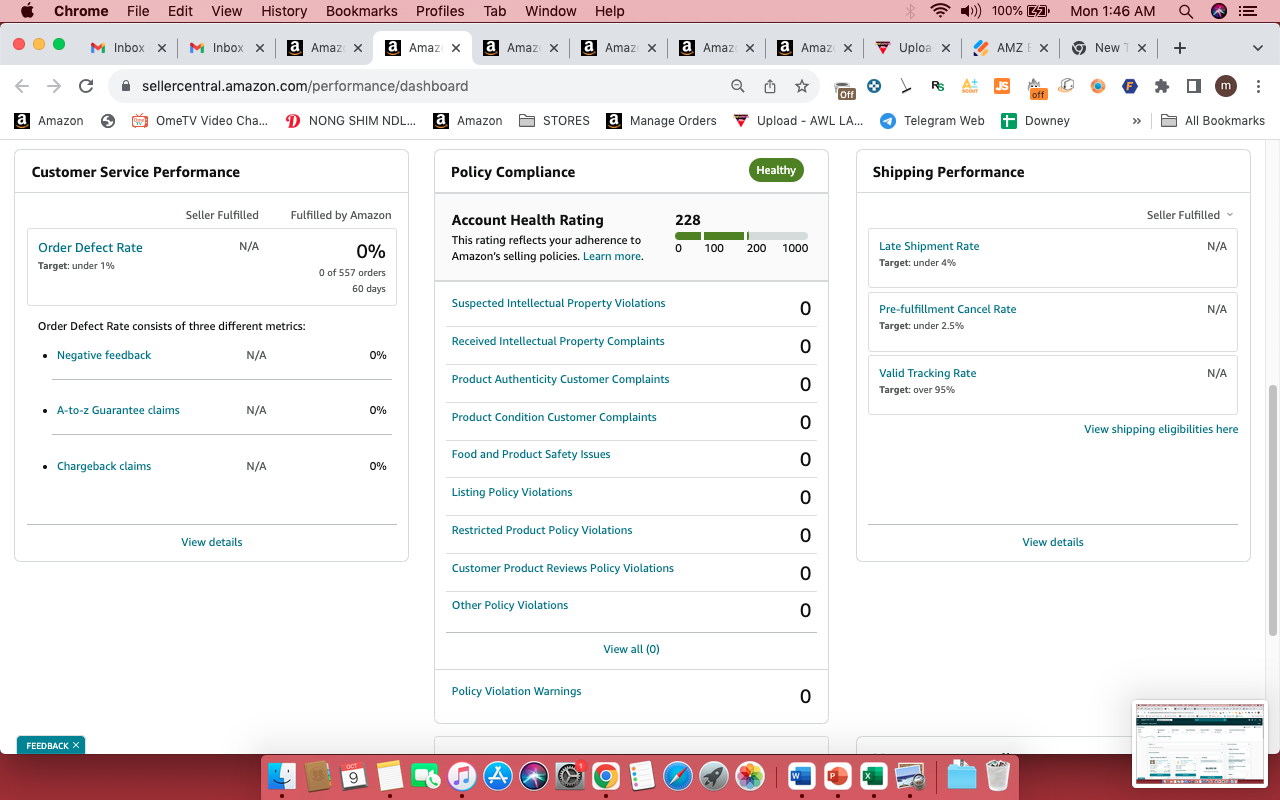Open the screenshot preview thumbnail
The image size is (1280, 800).
click(1199, 744)
